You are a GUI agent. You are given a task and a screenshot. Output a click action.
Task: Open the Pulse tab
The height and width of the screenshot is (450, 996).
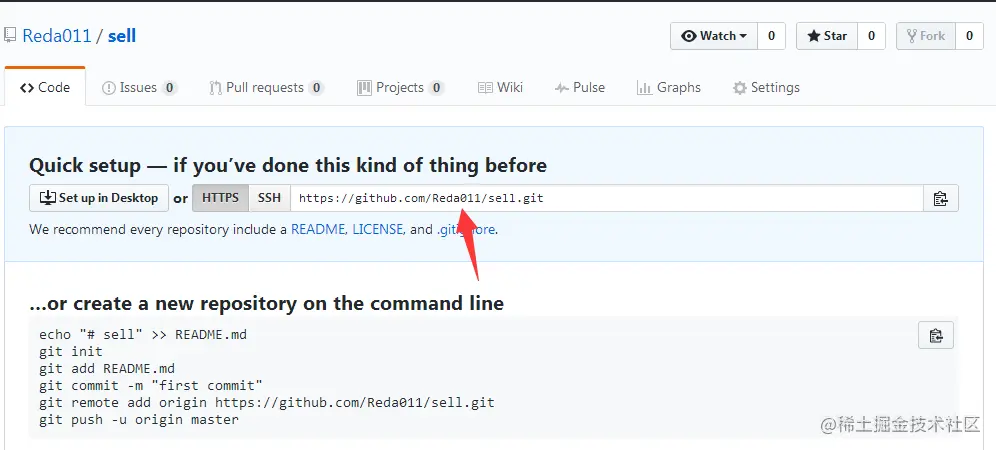[579, 88]
